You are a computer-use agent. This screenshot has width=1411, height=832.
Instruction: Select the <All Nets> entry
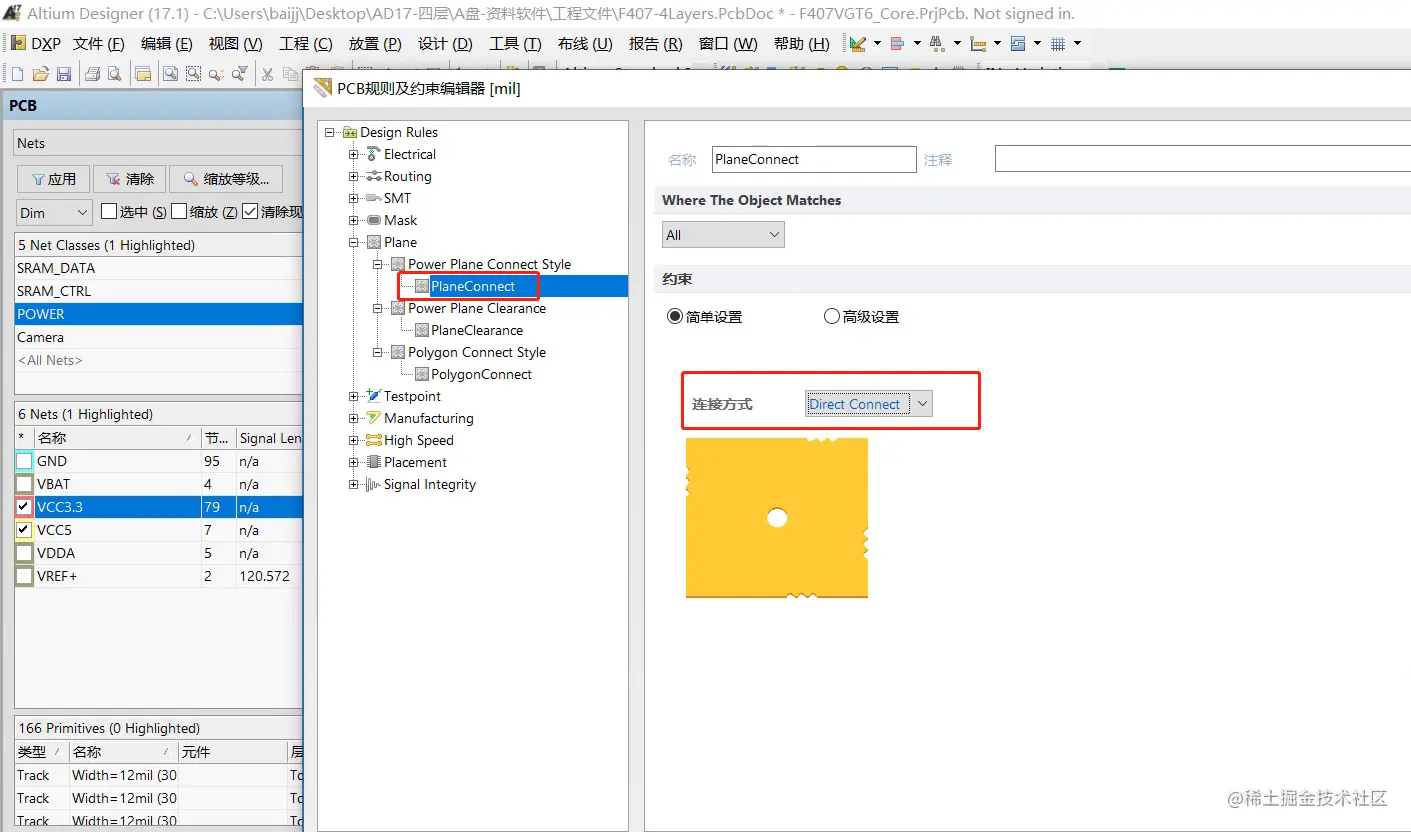click(158, 360)
